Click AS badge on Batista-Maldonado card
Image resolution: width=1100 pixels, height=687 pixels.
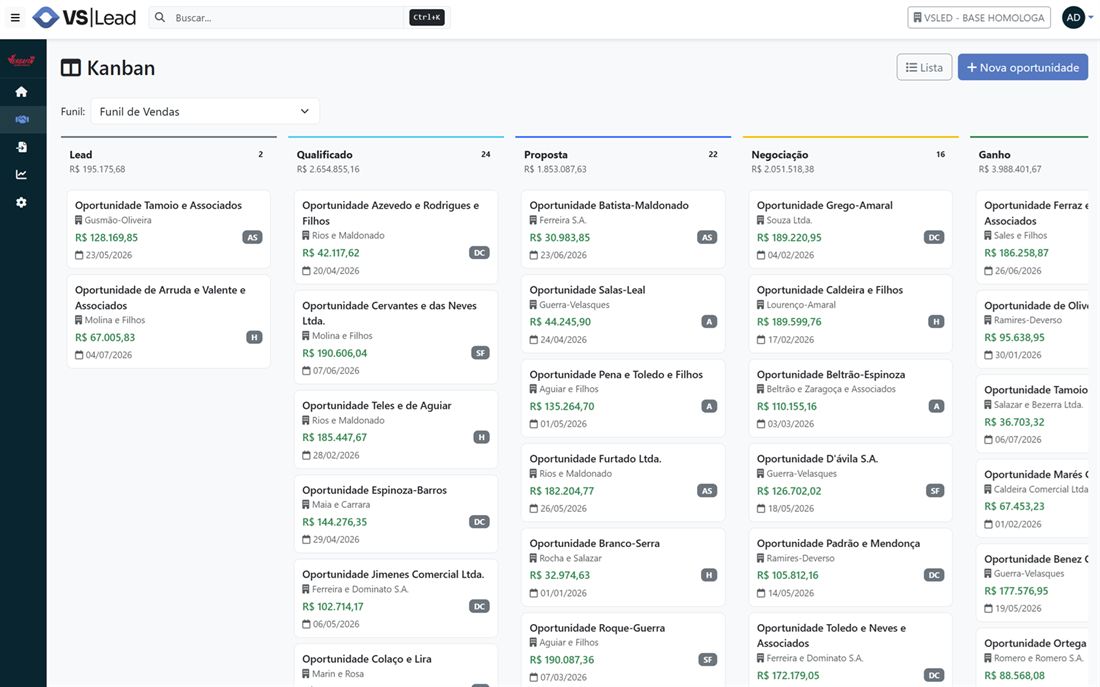click(x=707, y=237)
